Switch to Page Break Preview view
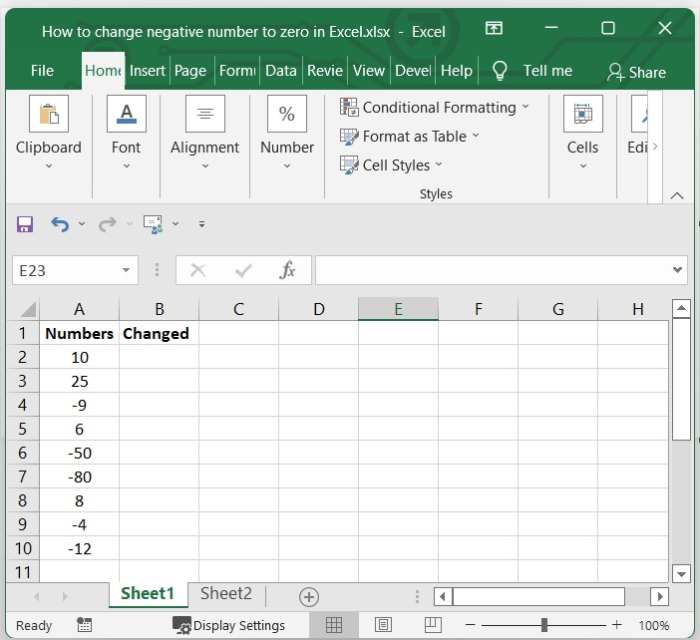The width and height of the screenshot is (700, 640). (433, 625)
